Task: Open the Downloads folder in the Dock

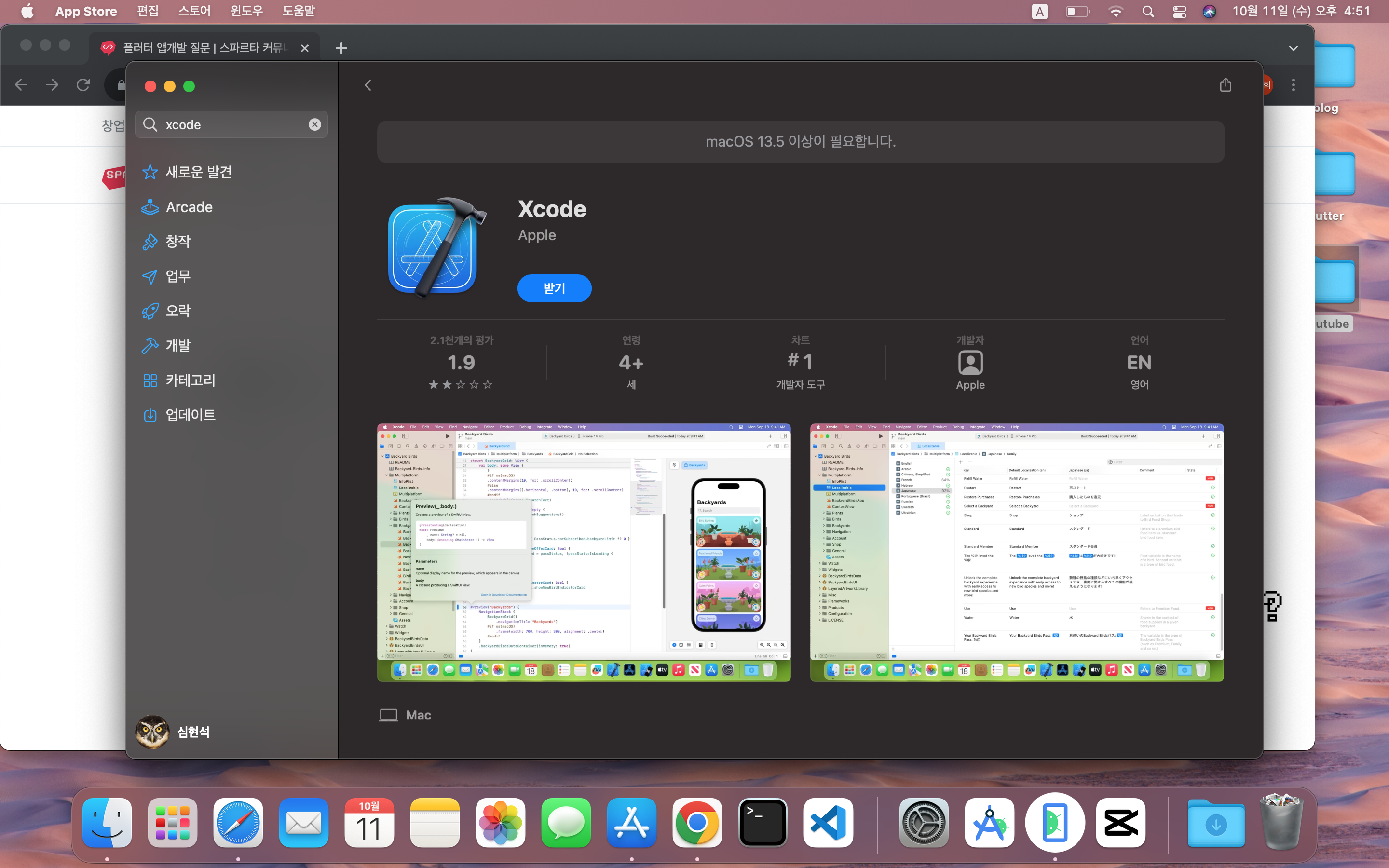Action: click(1216, 823)
